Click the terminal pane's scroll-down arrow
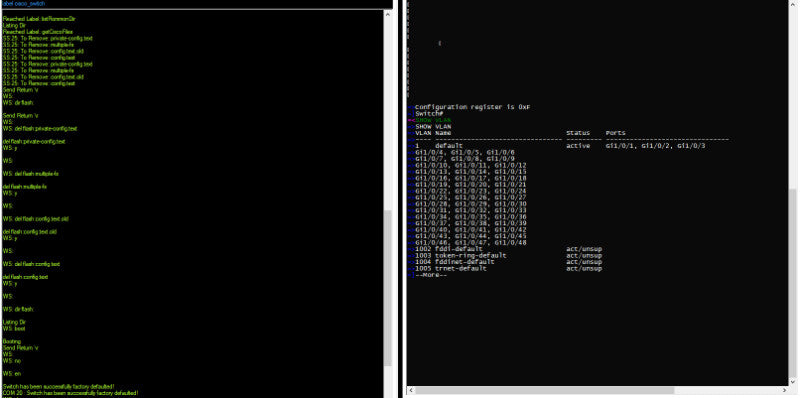This screenshot has height=398, width=800. tap(792, 381)
